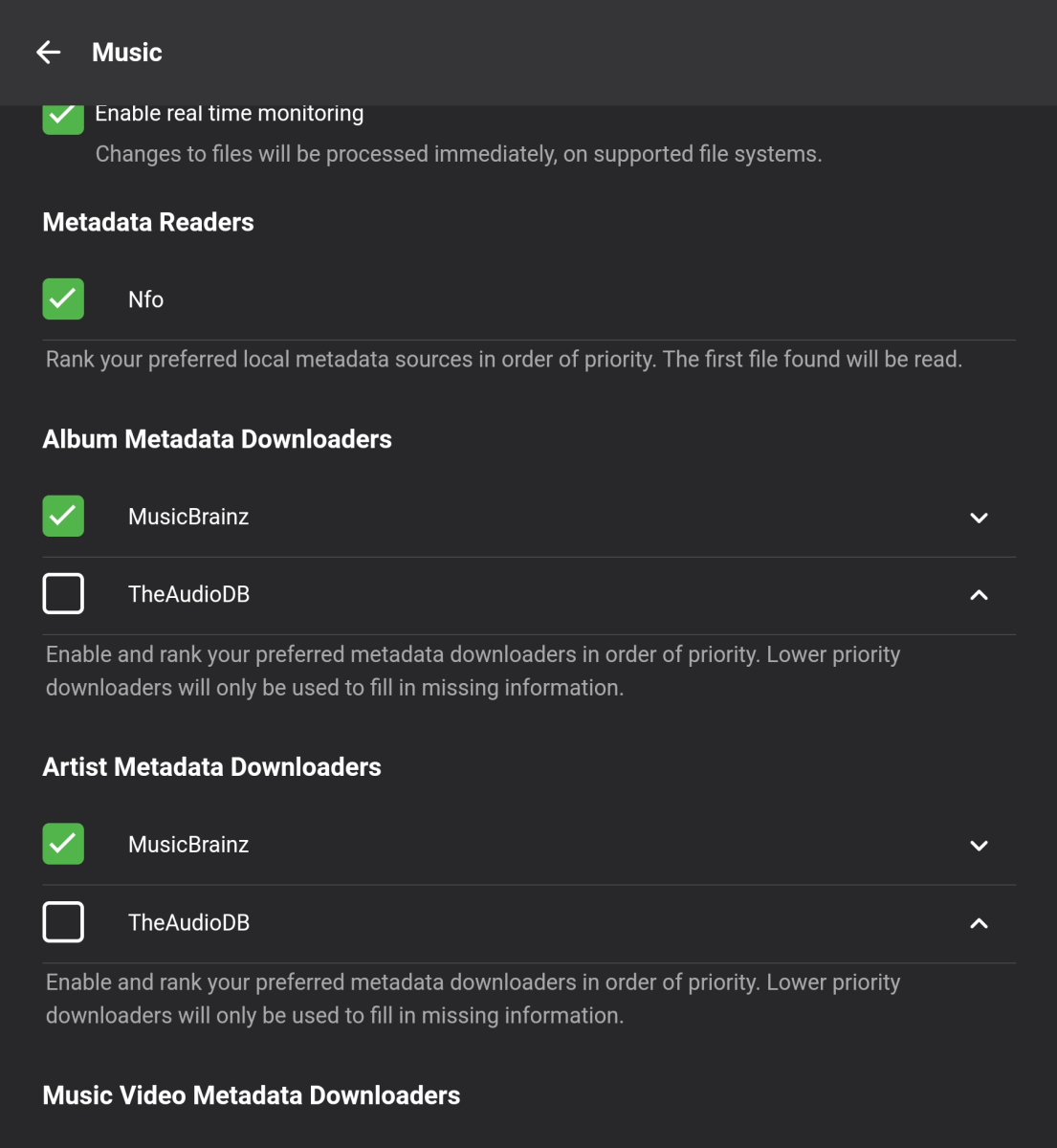Click the Music Video Metadata Downloaders heading
Image resolution: width=1057 pixels, height=1148 pixels.
tap(252, 1095)
